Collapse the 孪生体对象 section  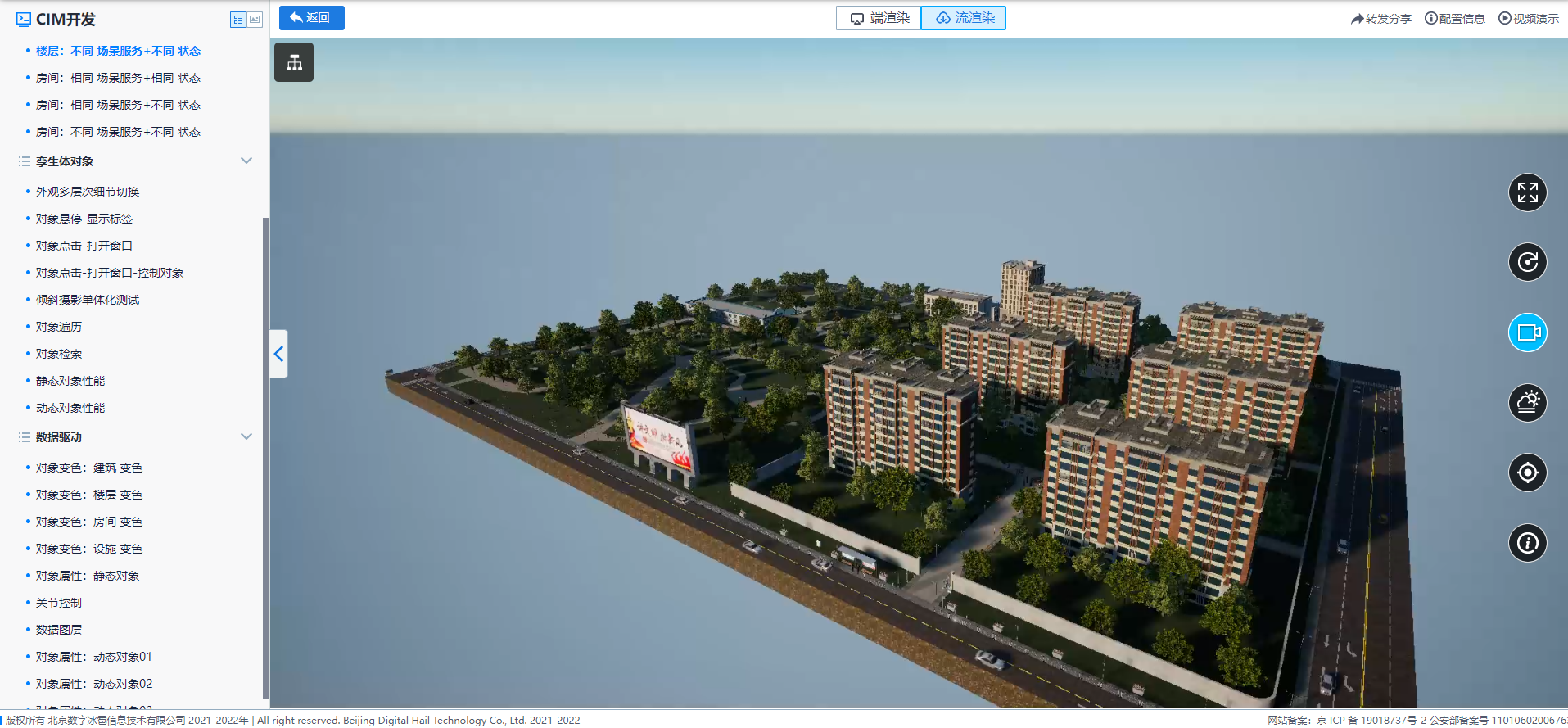point(246,161)
